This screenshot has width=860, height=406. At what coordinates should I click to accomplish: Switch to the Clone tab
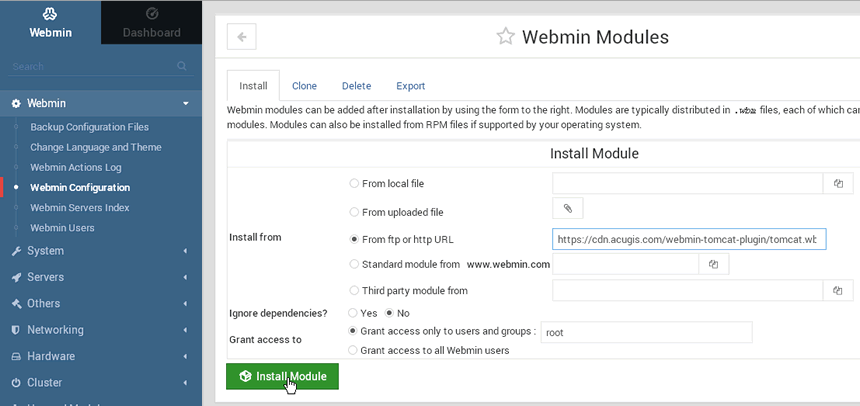304,86
